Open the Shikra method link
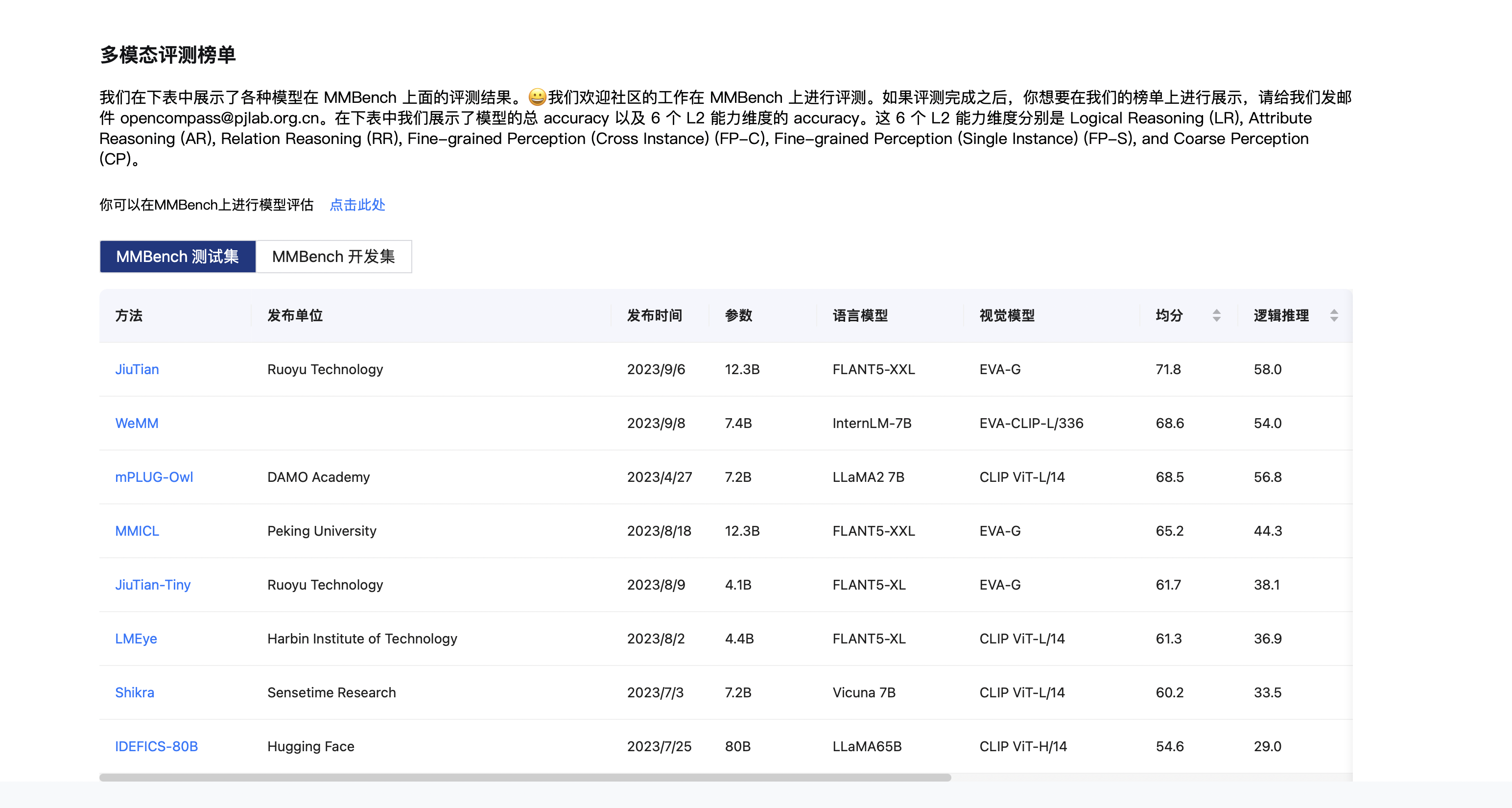 point(135,692)
